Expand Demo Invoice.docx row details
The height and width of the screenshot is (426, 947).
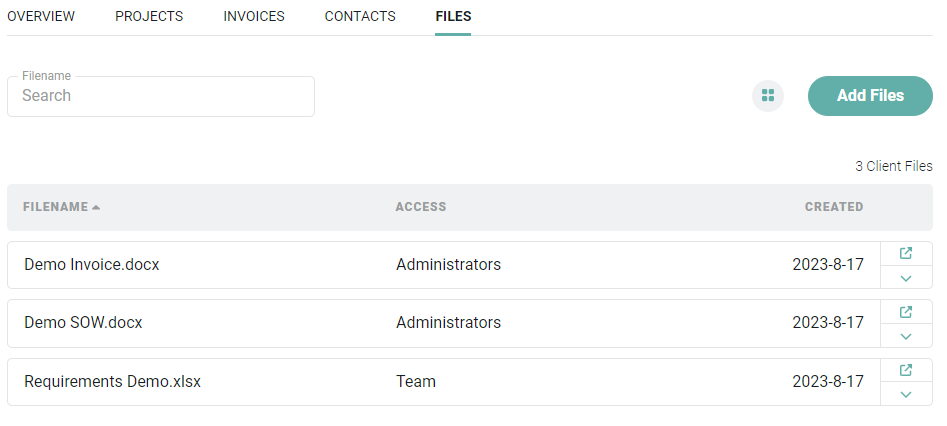point(906,278)
